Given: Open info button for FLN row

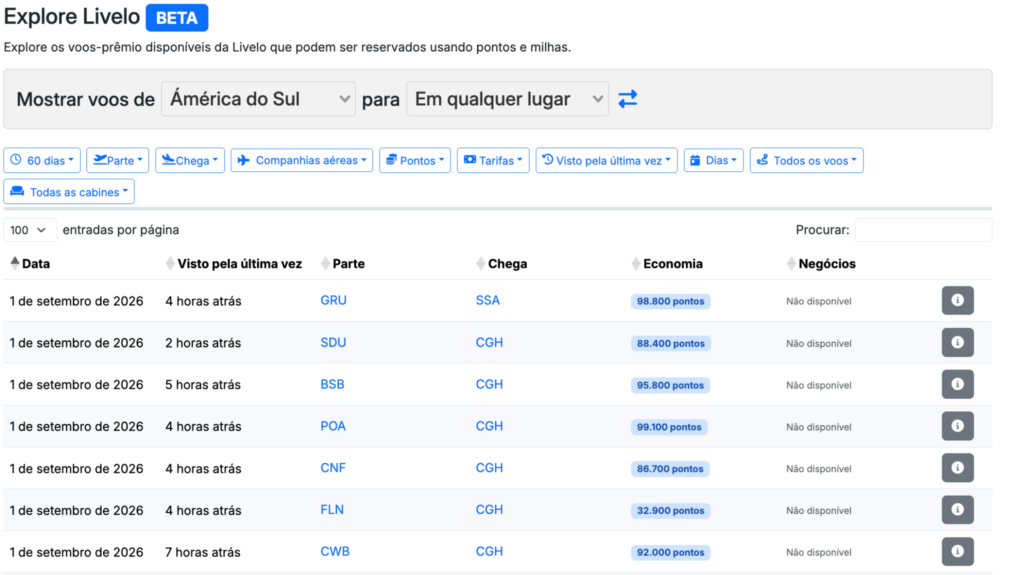Looking at the screenshot, I should point(957,510).
